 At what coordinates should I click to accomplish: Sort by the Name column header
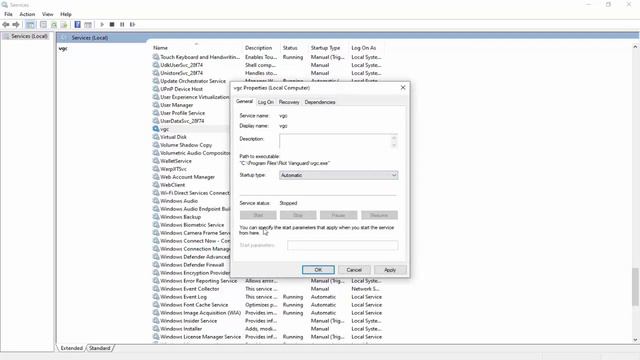tap(196, 48)
